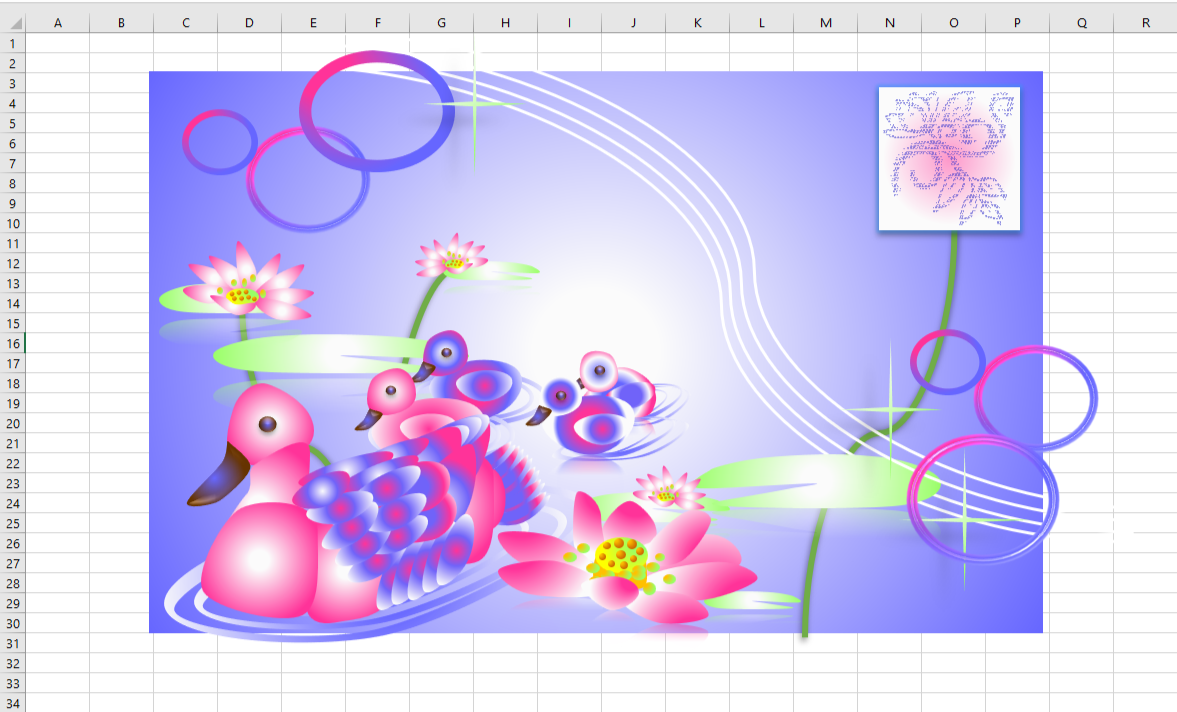Screen dimensions: 1177x712
Task: Select column L header
Action: coord(762,23)
